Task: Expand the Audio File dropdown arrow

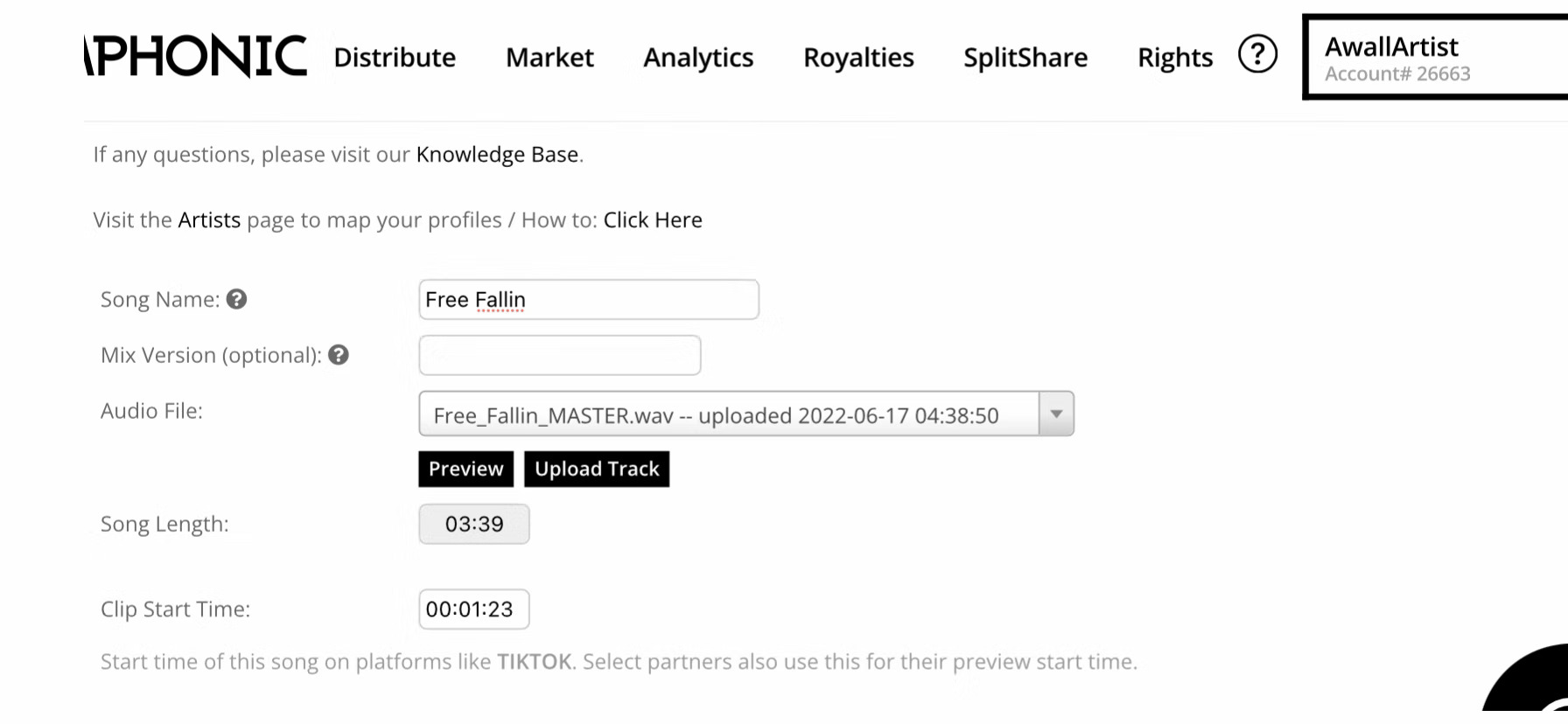Action: pyautogui.click(x=1056, y=414)
